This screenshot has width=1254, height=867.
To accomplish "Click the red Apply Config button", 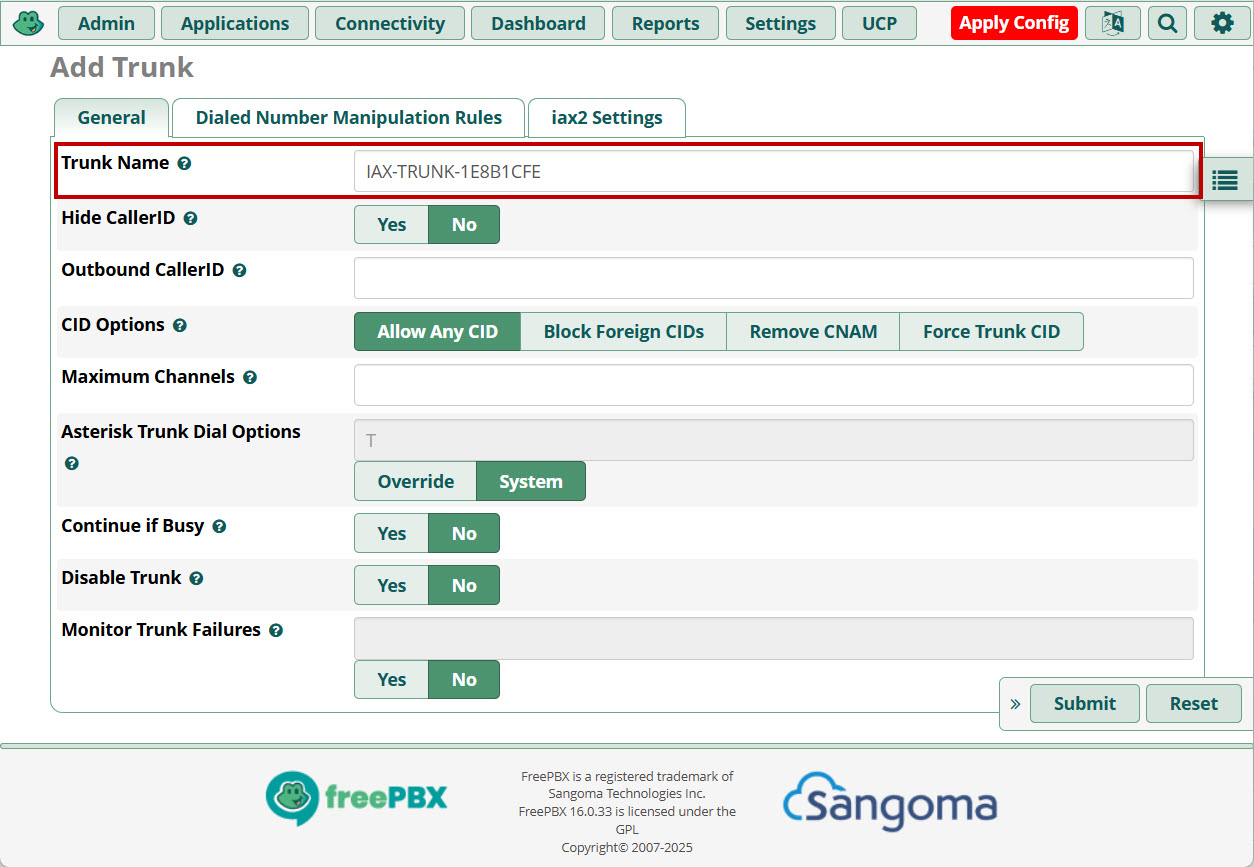I will (x=1013, y=23).
